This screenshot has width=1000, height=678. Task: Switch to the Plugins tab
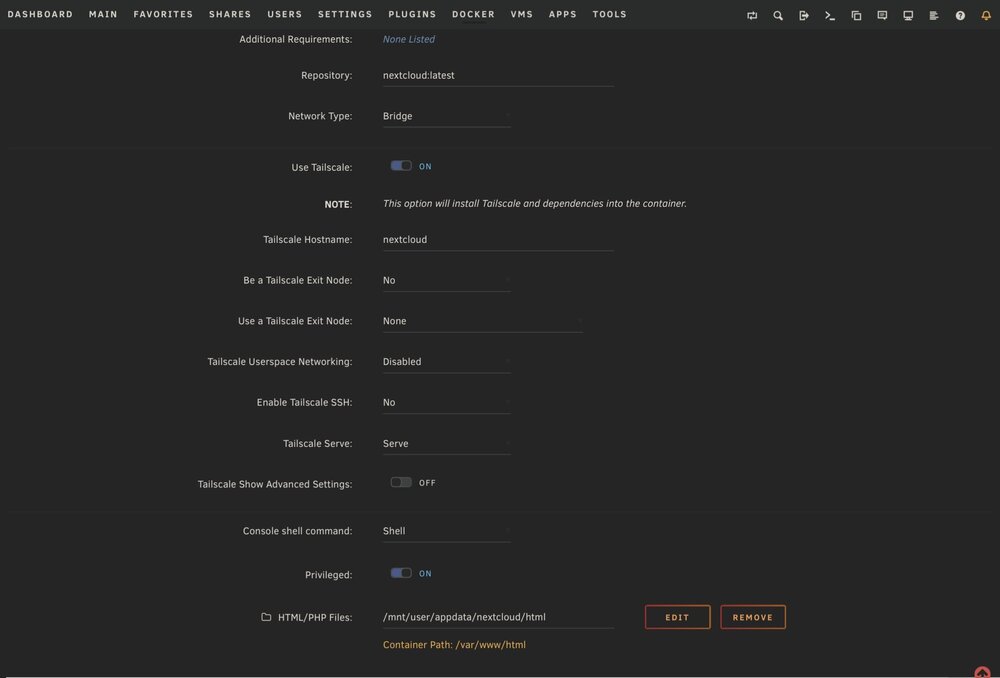(x=412, y=14)
